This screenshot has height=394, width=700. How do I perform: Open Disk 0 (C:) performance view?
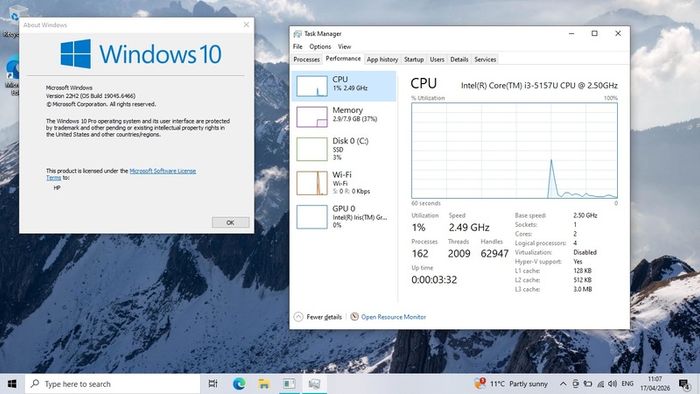(x=344, y=149)
